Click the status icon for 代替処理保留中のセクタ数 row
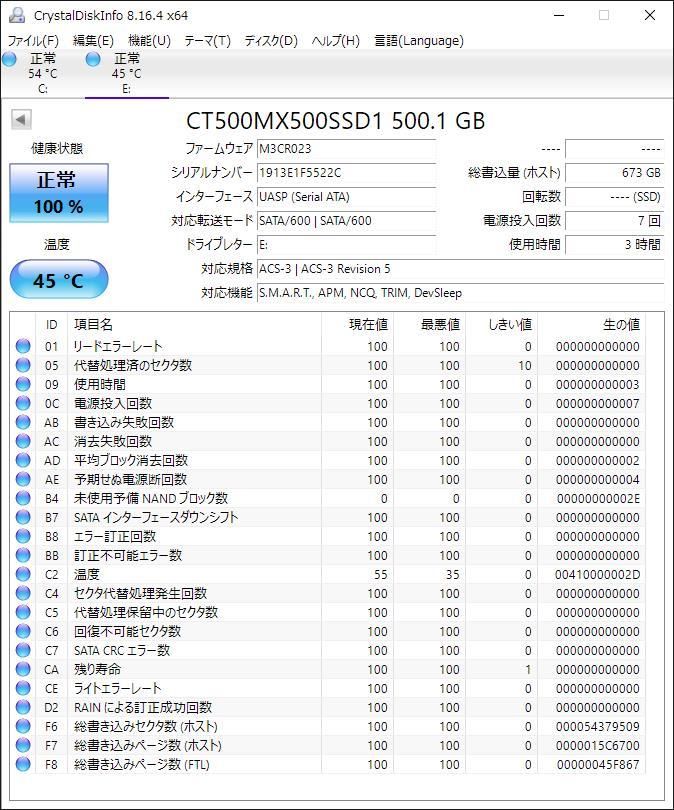The height and width of the screenshot is (810, 674). point(23,612)
